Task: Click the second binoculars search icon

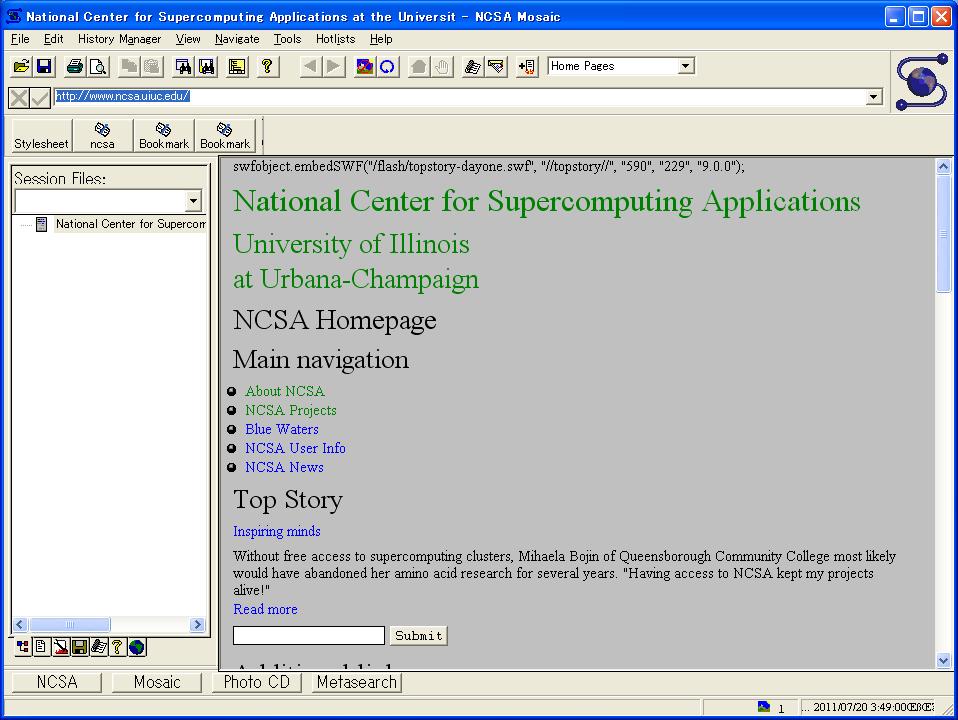Action: pyautogui.click(x=207, y=66)
